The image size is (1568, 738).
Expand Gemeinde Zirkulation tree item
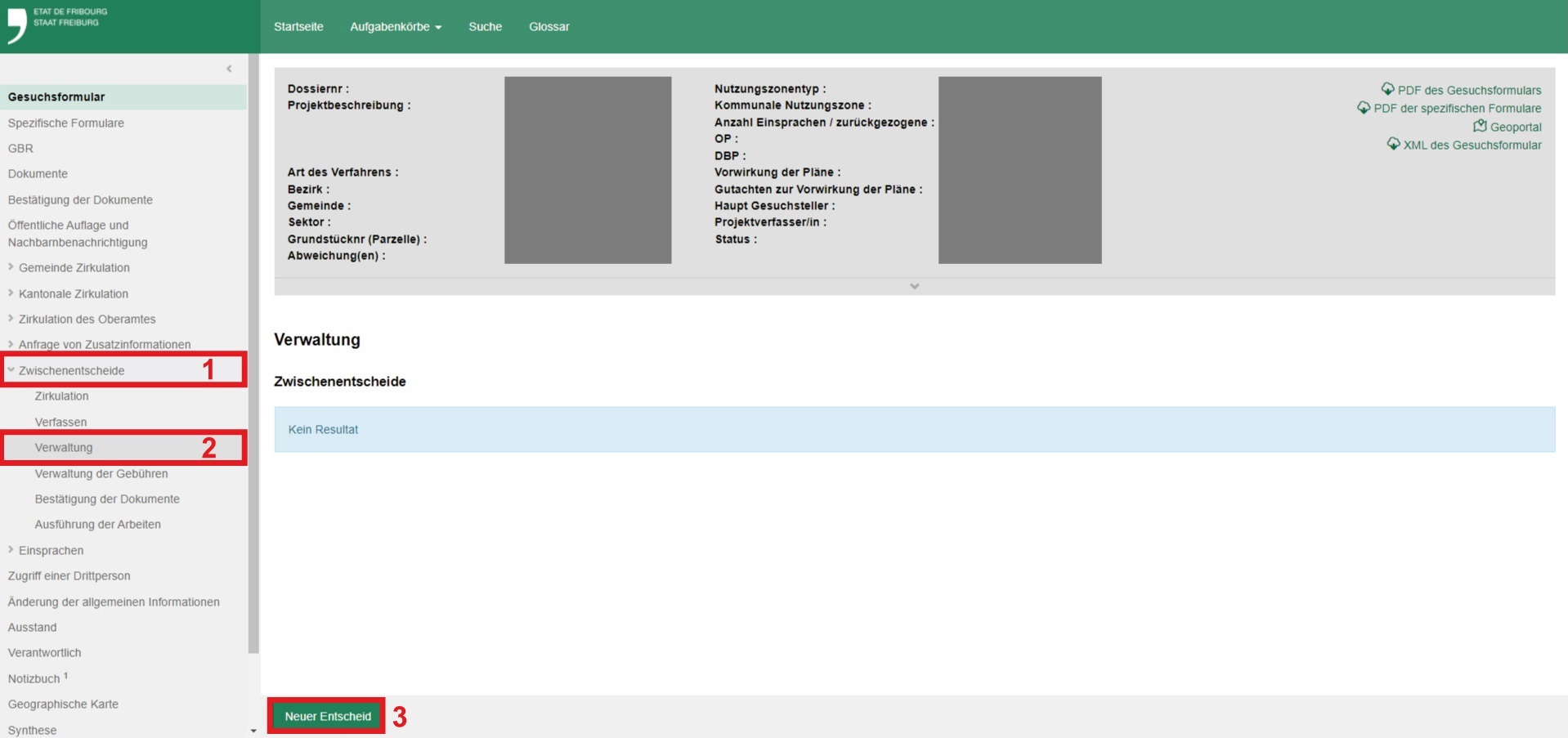pyautogui.click(x=11, y=267)
